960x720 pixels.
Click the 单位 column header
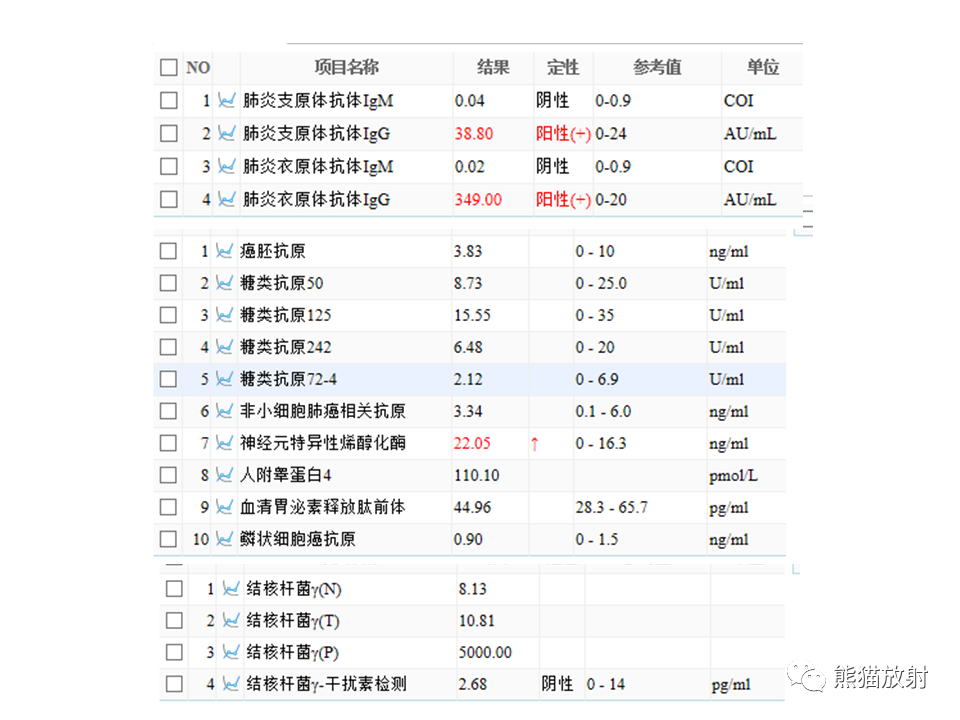(762, 67)
